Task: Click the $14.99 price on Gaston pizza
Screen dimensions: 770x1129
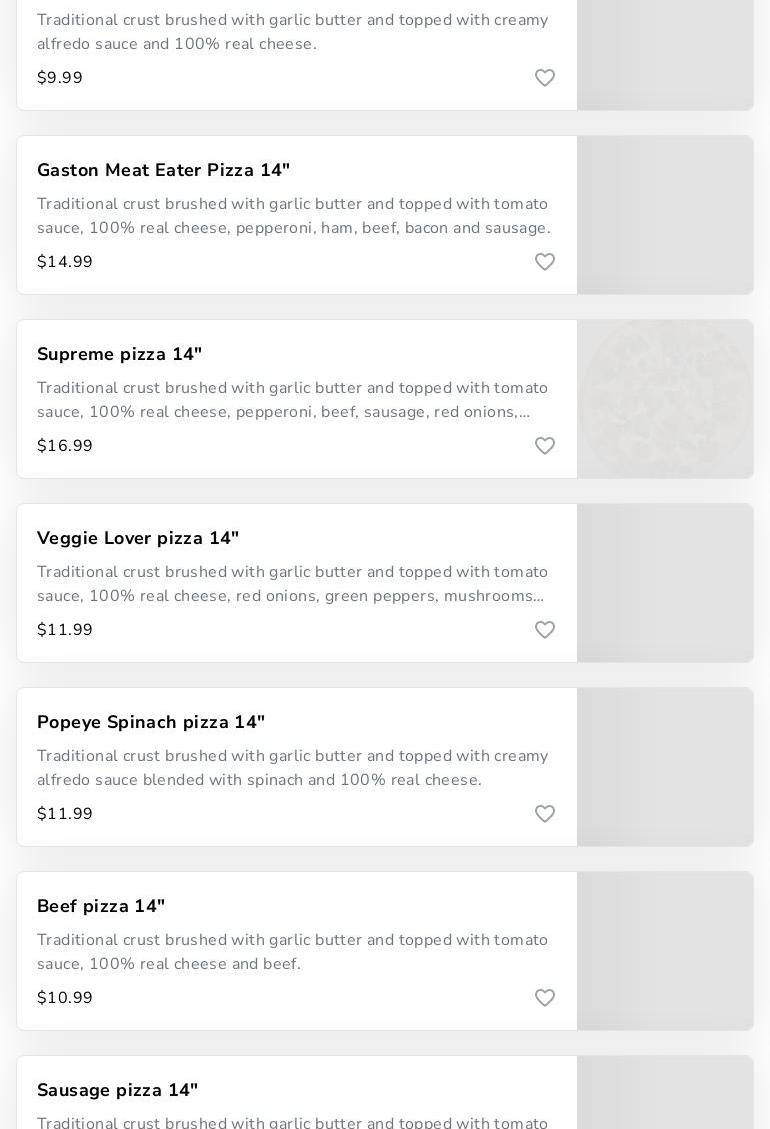Action: (x=65, y=261)
